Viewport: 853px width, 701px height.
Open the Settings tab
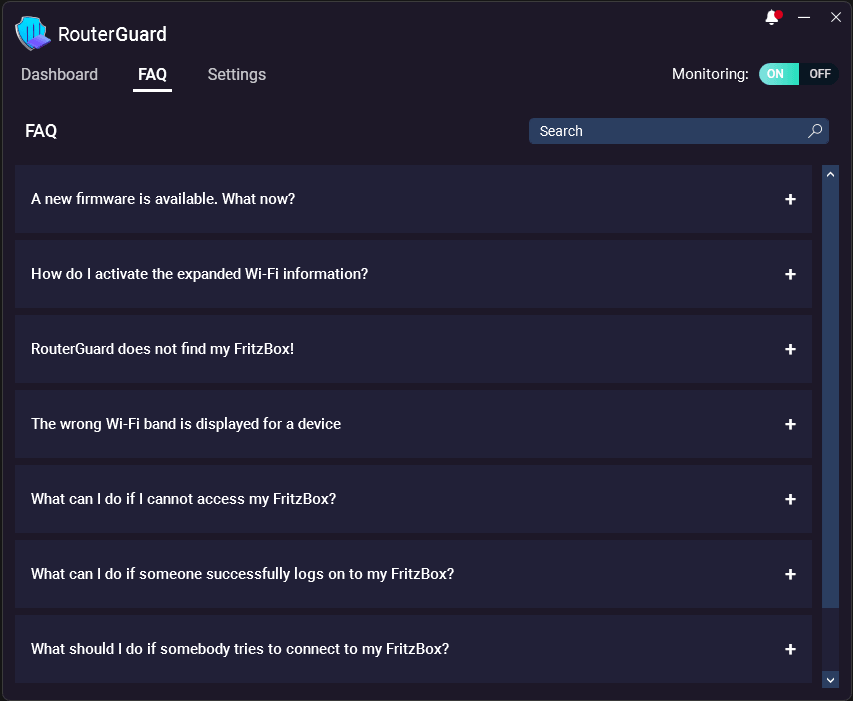pyautogui.click(x=236, y=74)
